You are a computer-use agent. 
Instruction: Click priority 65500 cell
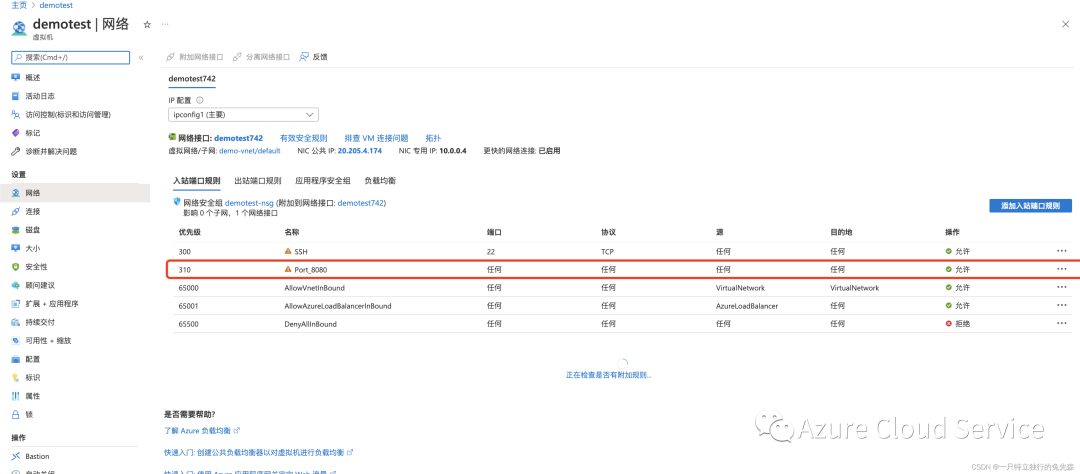click(189, 324)
